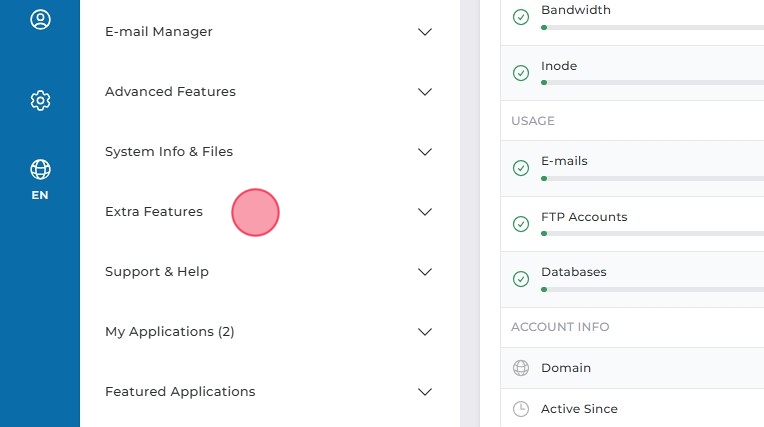Click the Bandwidth status check icon

coord(520,17)
